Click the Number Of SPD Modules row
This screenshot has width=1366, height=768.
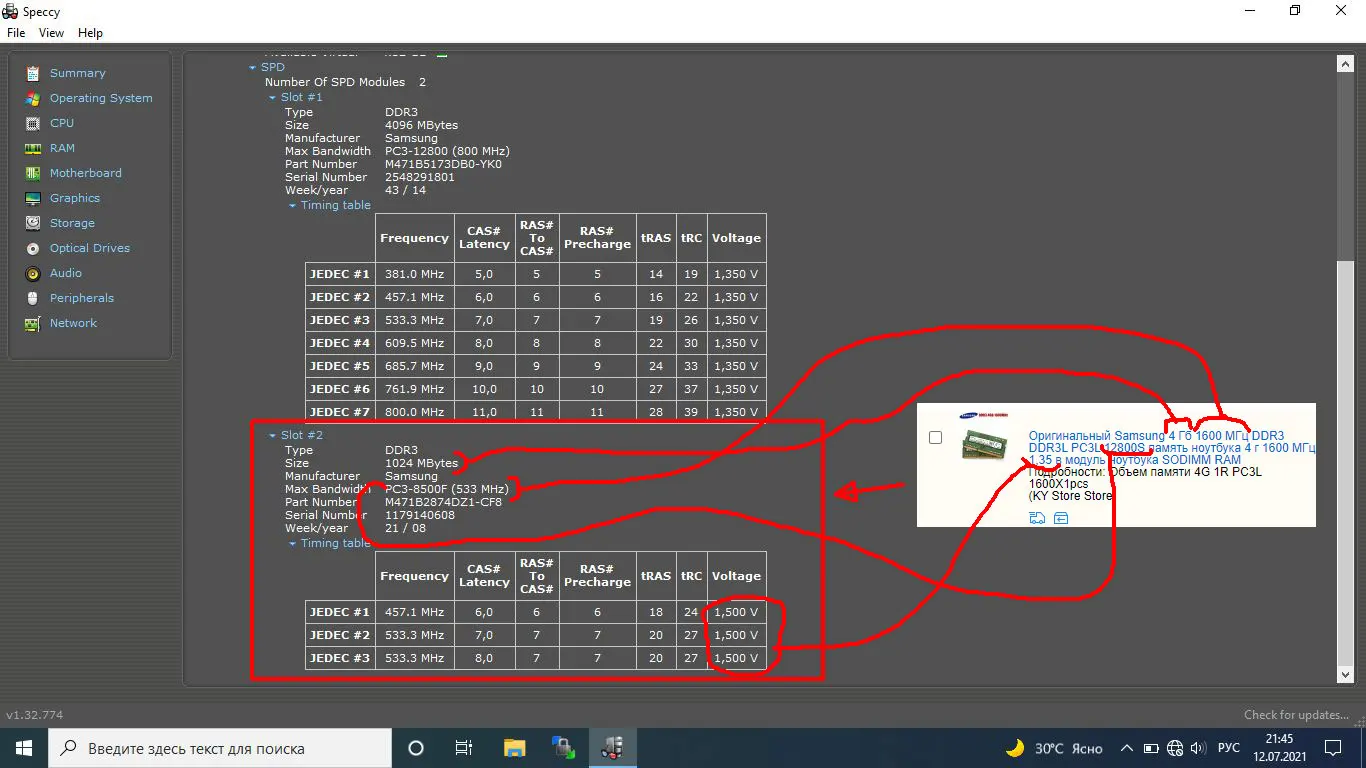(x=345, y=82)
